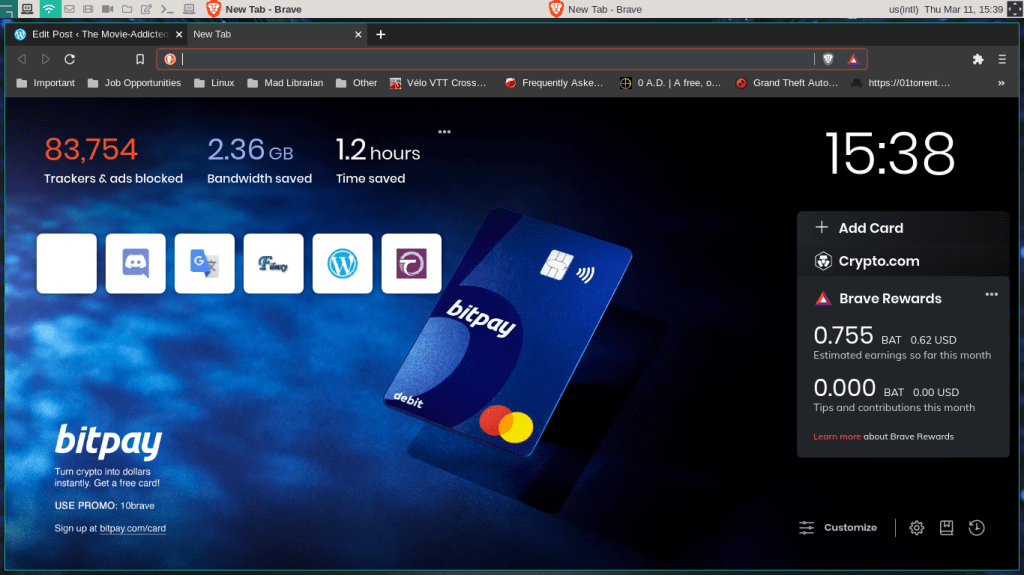Screen dimensions: 1024x575
Task: Open the Job Opportunities bookmarks folder
Action: [135, 83]
